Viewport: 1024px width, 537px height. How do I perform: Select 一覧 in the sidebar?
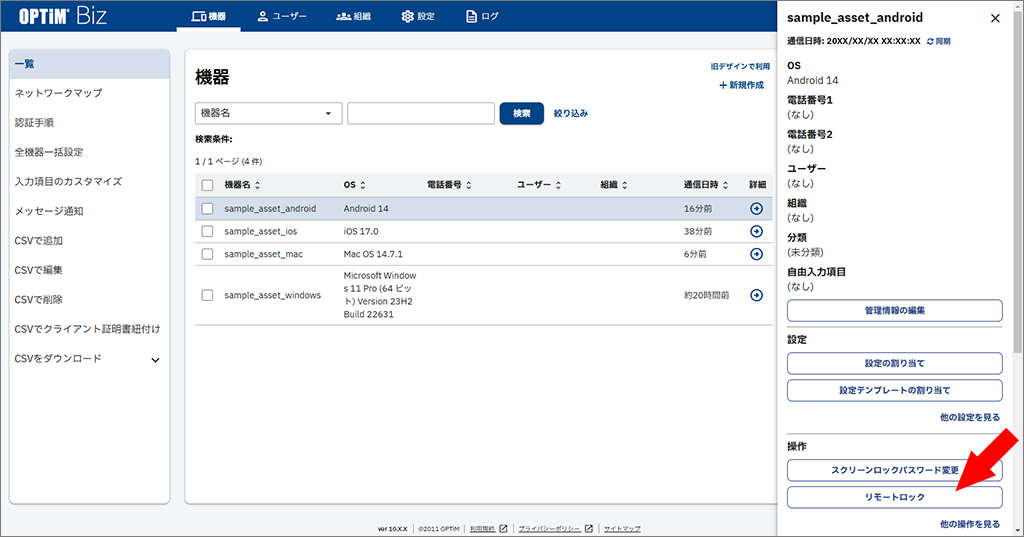[x=89, y=64]
